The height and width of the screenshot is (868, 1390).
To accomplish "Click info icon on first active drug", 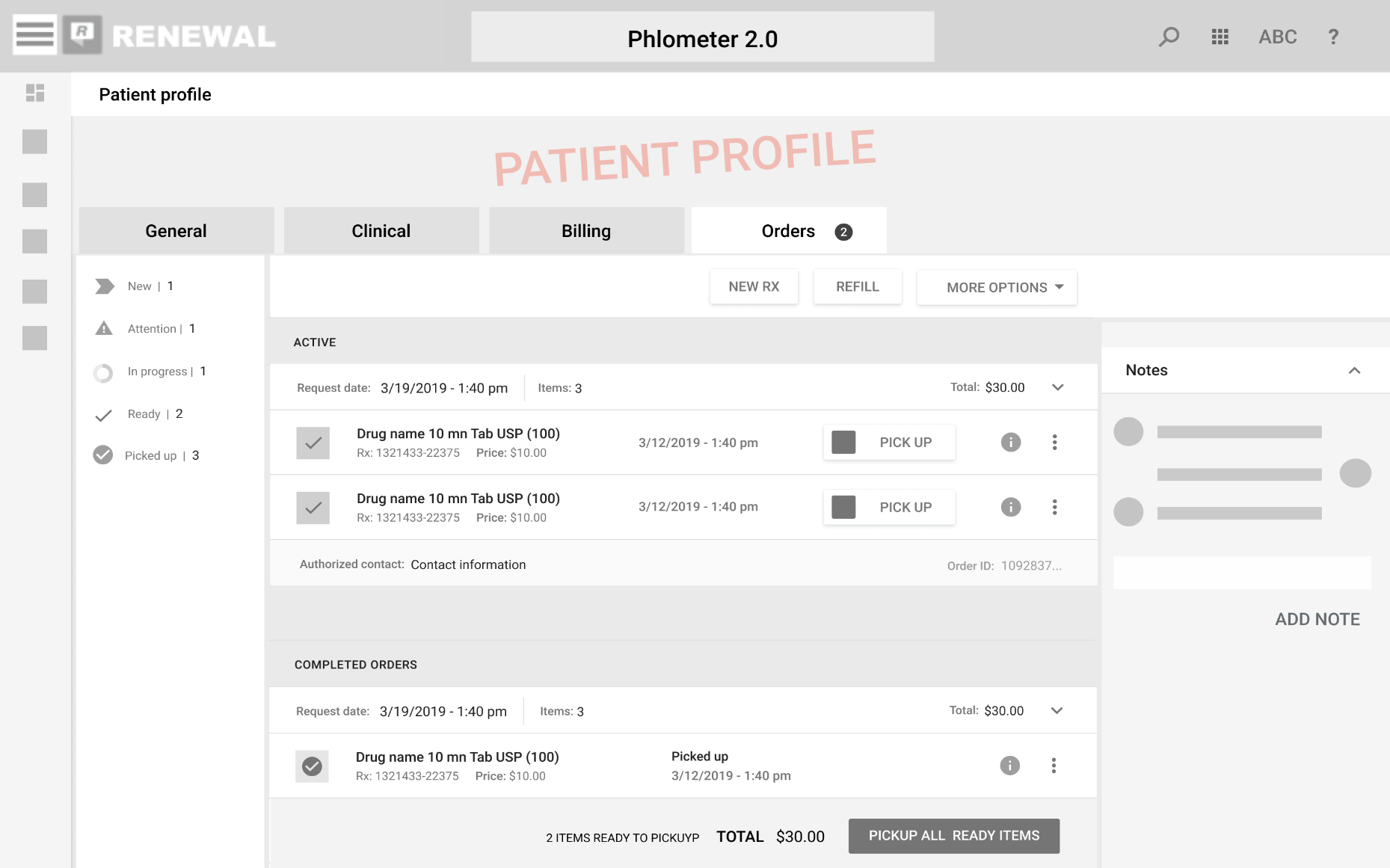I will (1010, 443).
